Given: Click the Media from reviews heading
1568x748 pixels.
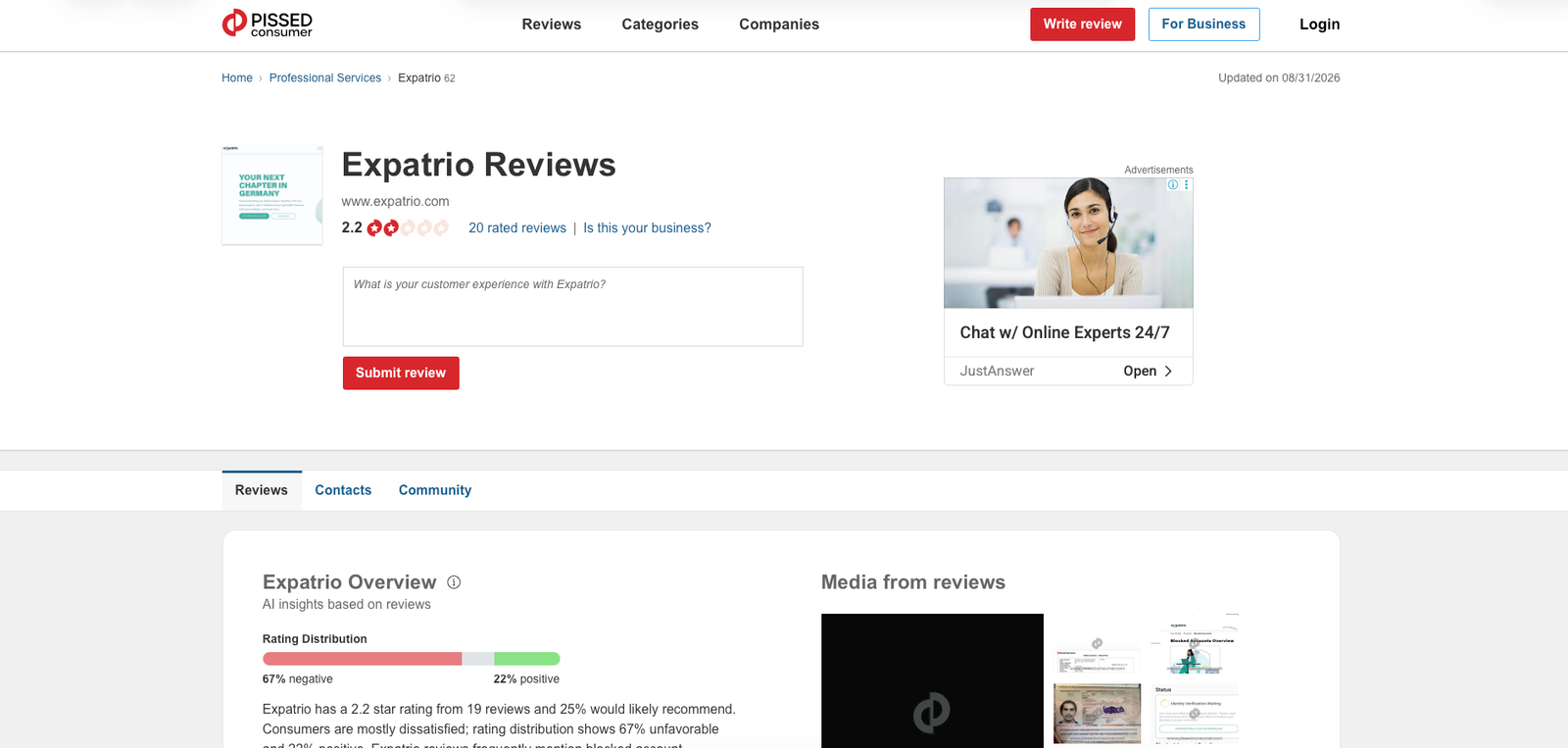Looking at the screenshot, I should (913, 582).
